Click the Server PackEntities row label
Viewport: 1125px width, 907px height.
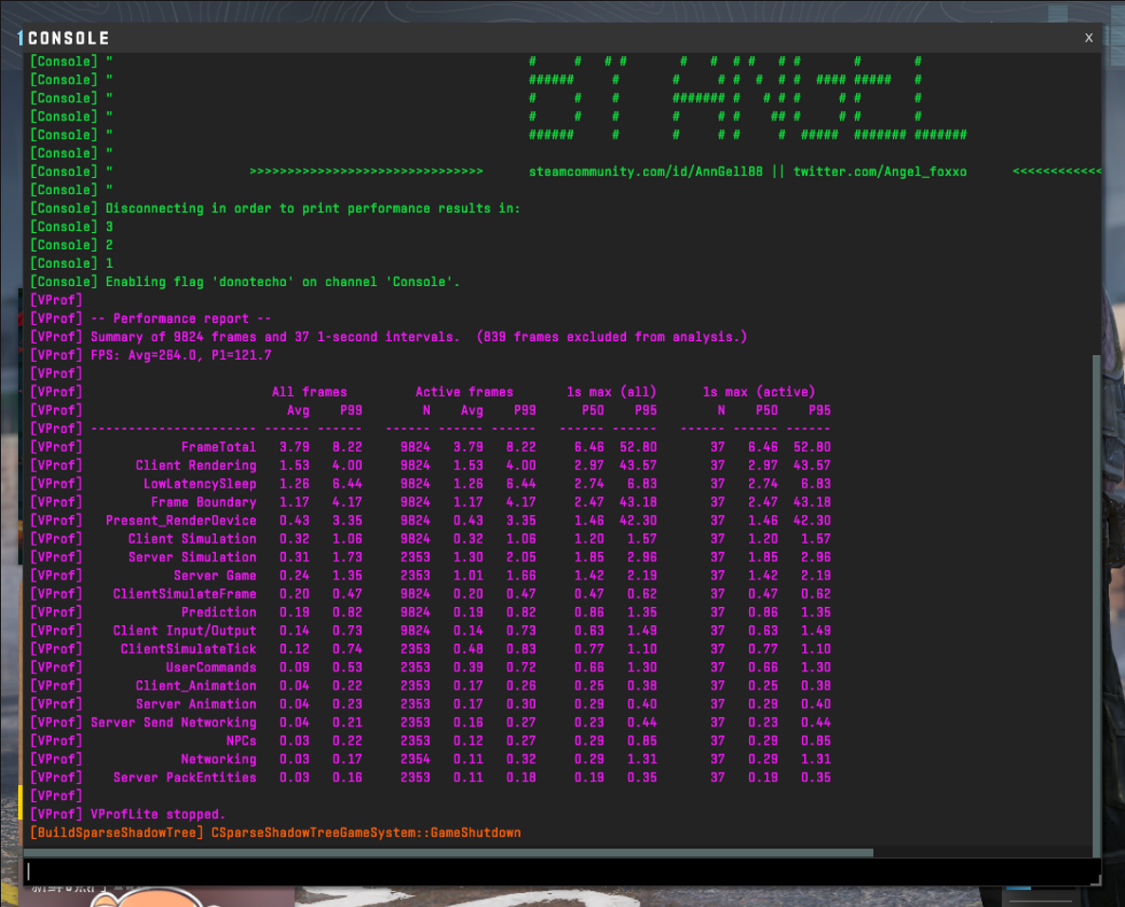184,778
